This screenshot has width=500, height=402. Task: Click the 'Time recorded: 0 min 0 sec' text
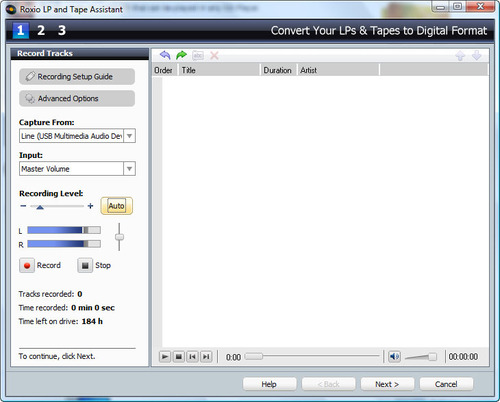[67, 308]
